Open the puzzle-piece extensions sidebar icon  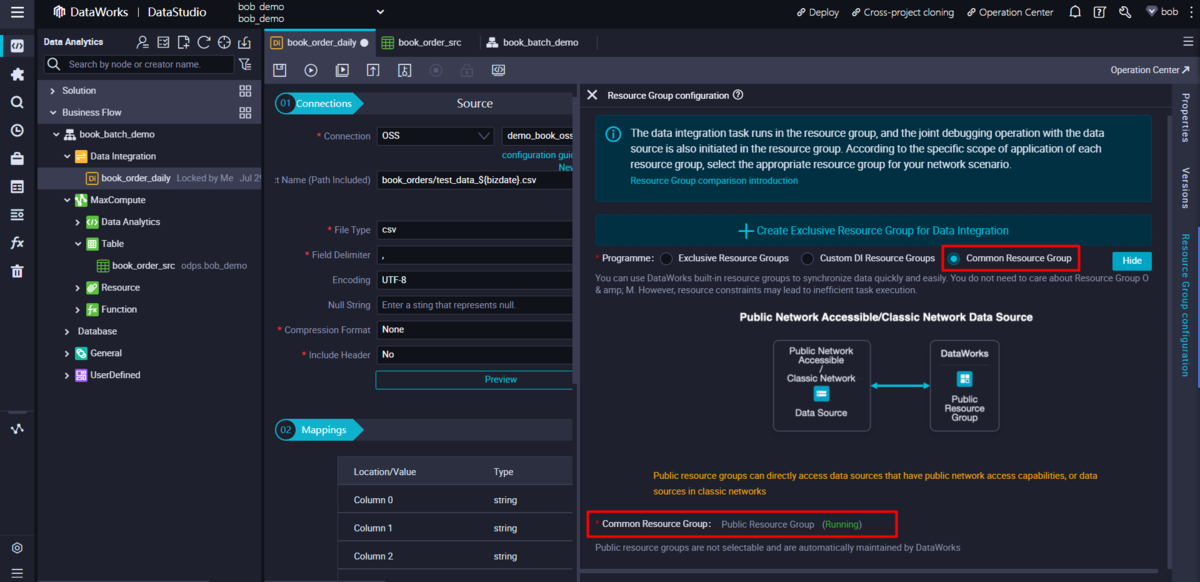click(17, 74)
